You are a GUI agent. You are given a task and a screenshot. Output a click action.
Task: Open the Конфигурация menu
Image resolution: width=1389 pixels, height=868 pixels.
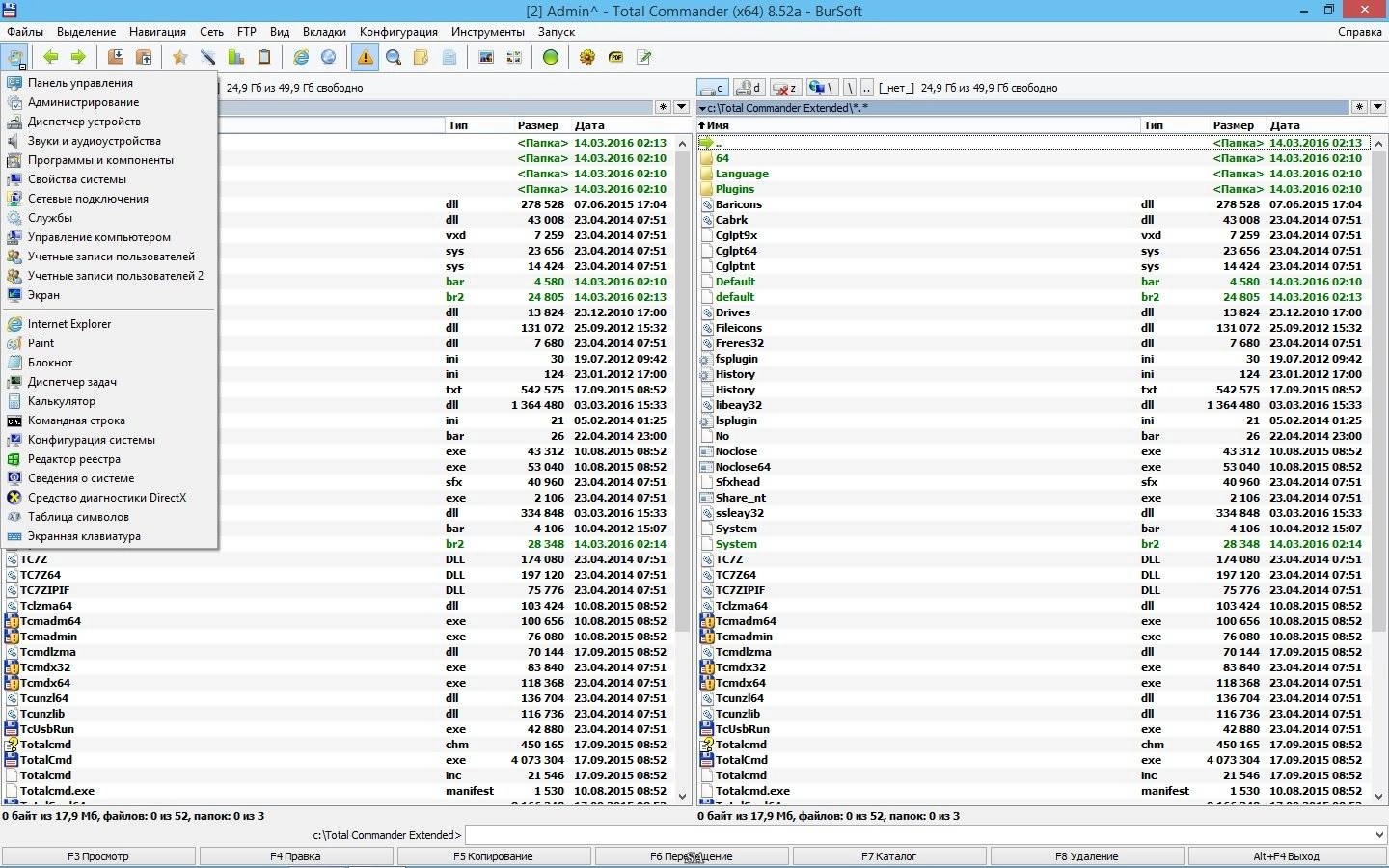pos(398,32)
